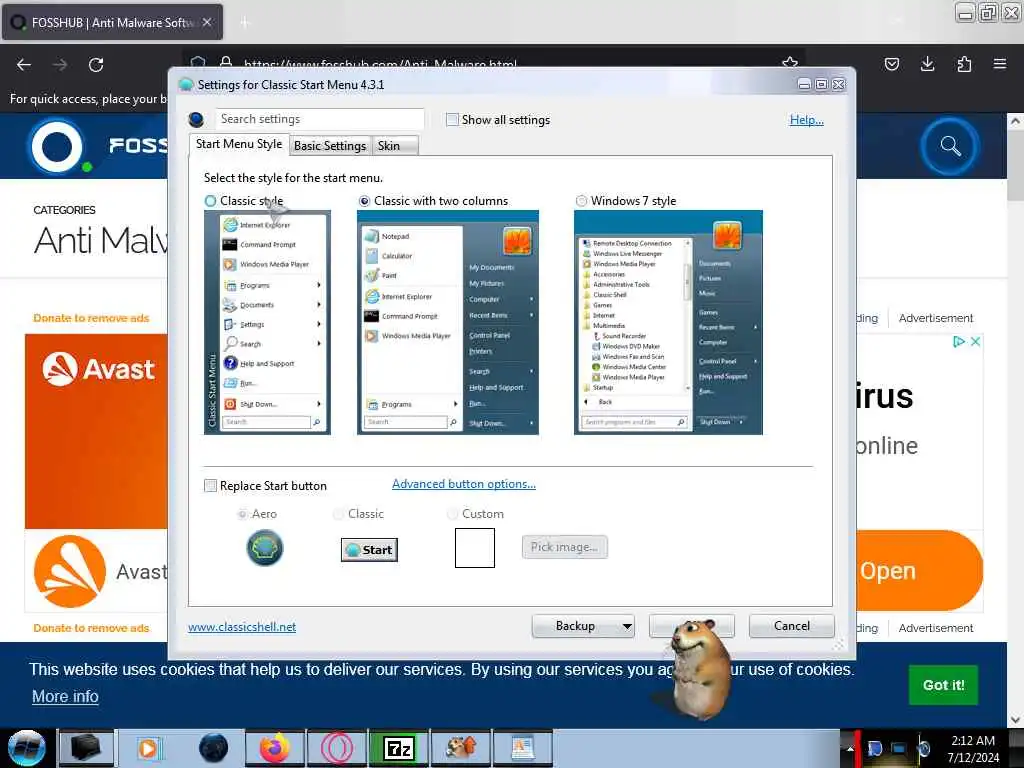1024x768 pixels.
Task: Open the Skin tab
Action: (394, 146)
